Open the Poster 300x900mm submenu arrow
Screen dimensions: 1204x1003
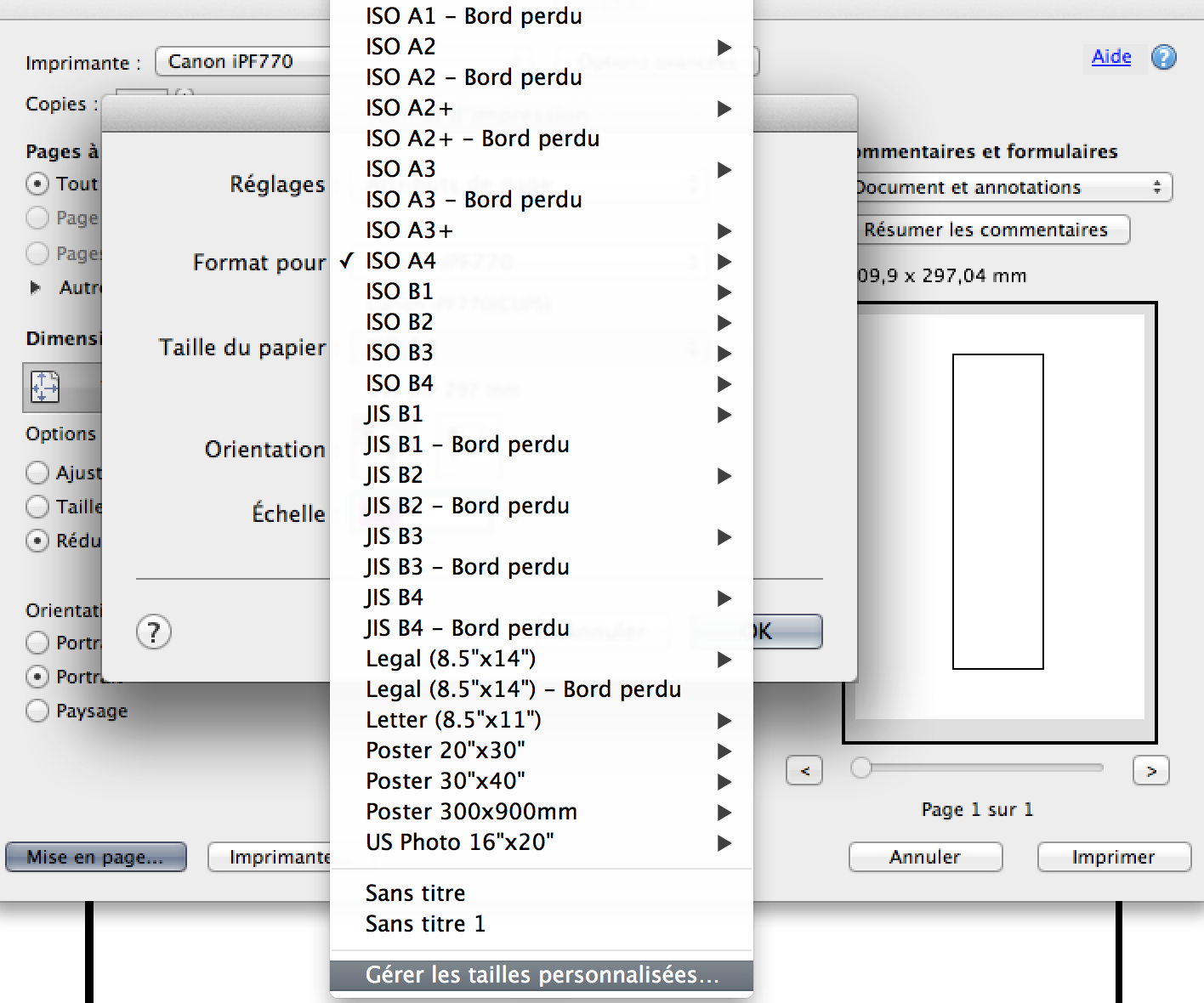[724, 813]
